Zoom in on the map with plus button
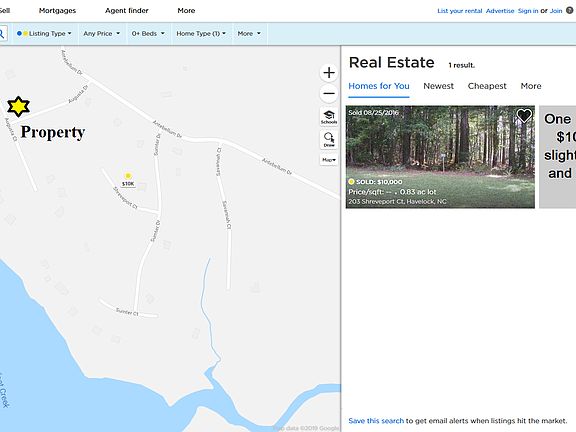Viewport: 576px width, 432px height. pos(329,72)
